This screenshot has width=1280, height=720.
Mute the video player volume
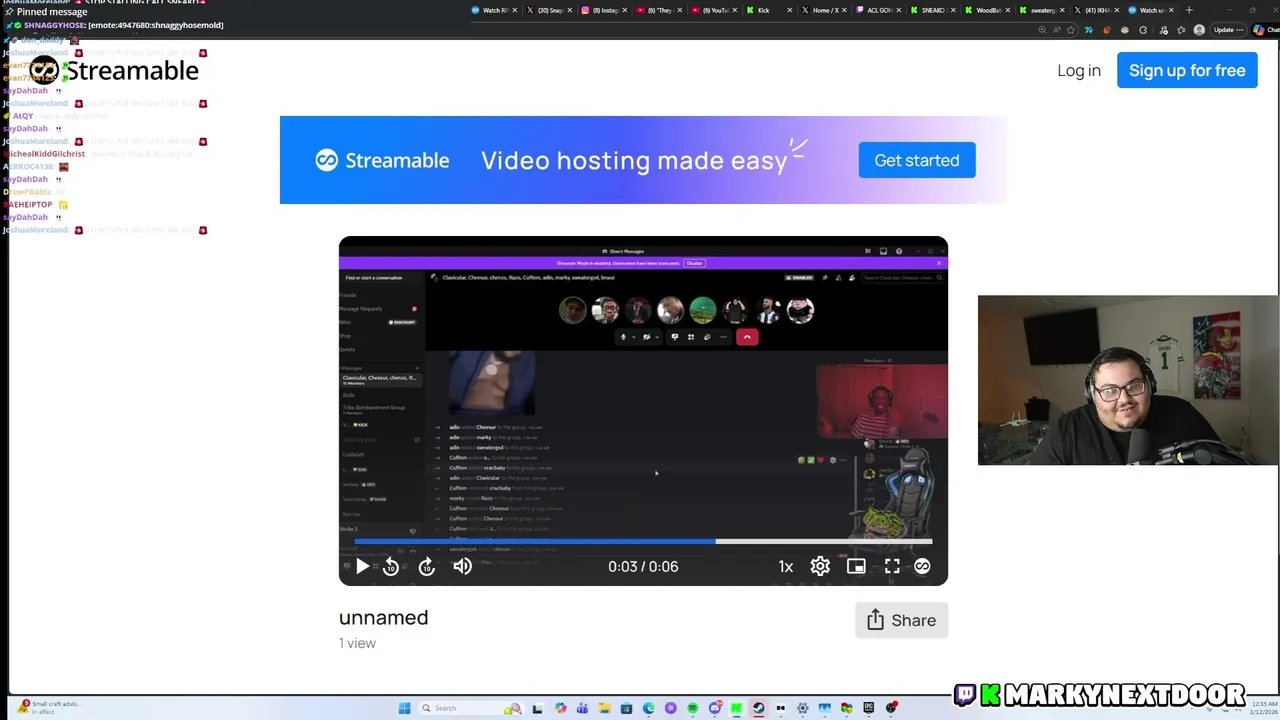pyautogui.click(x=462, y=567)
